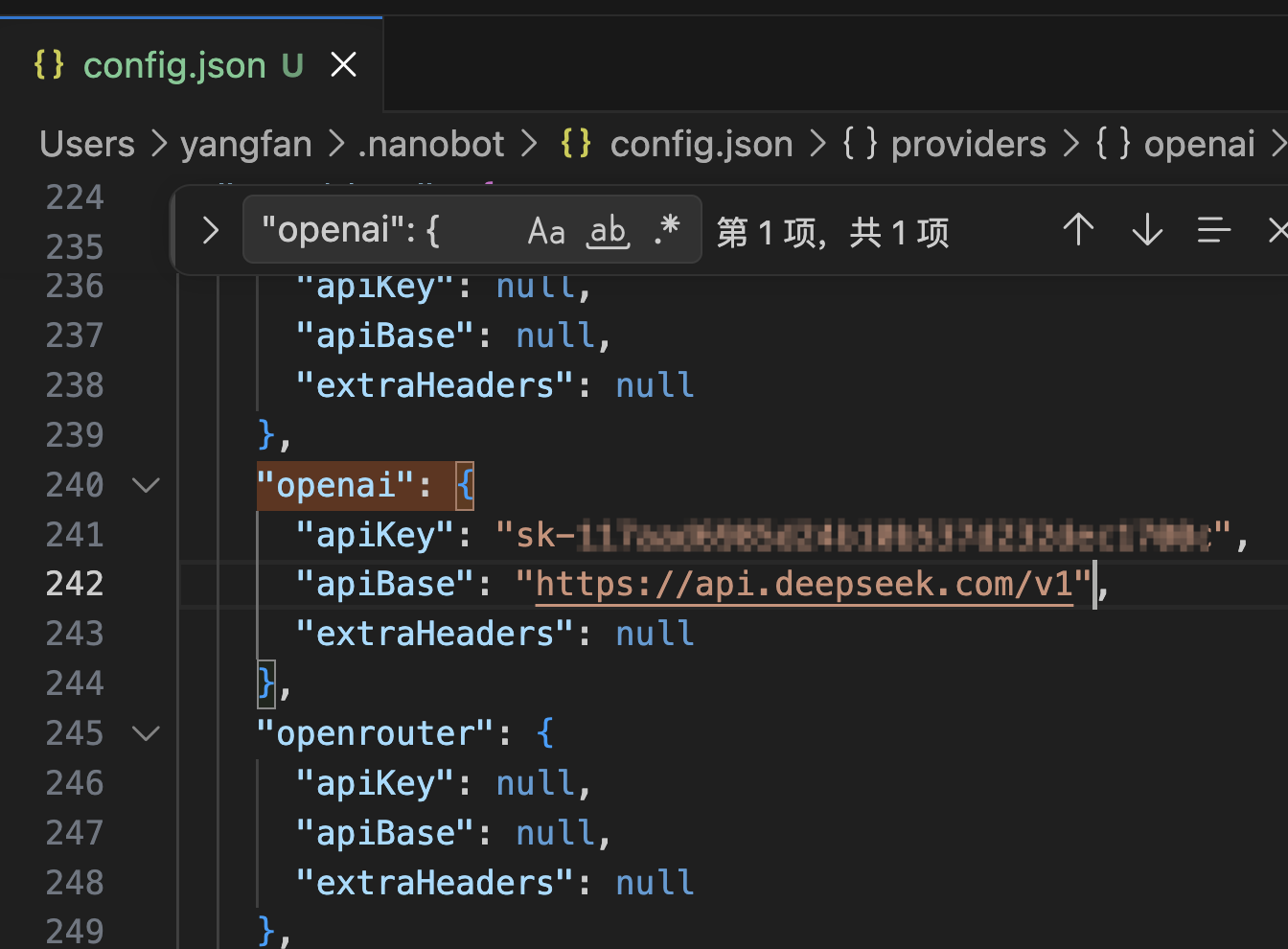Click the match count text 第 1 项, 共 1 项
The height and width of the screenshot is (949, 1288).
point(833,232)
